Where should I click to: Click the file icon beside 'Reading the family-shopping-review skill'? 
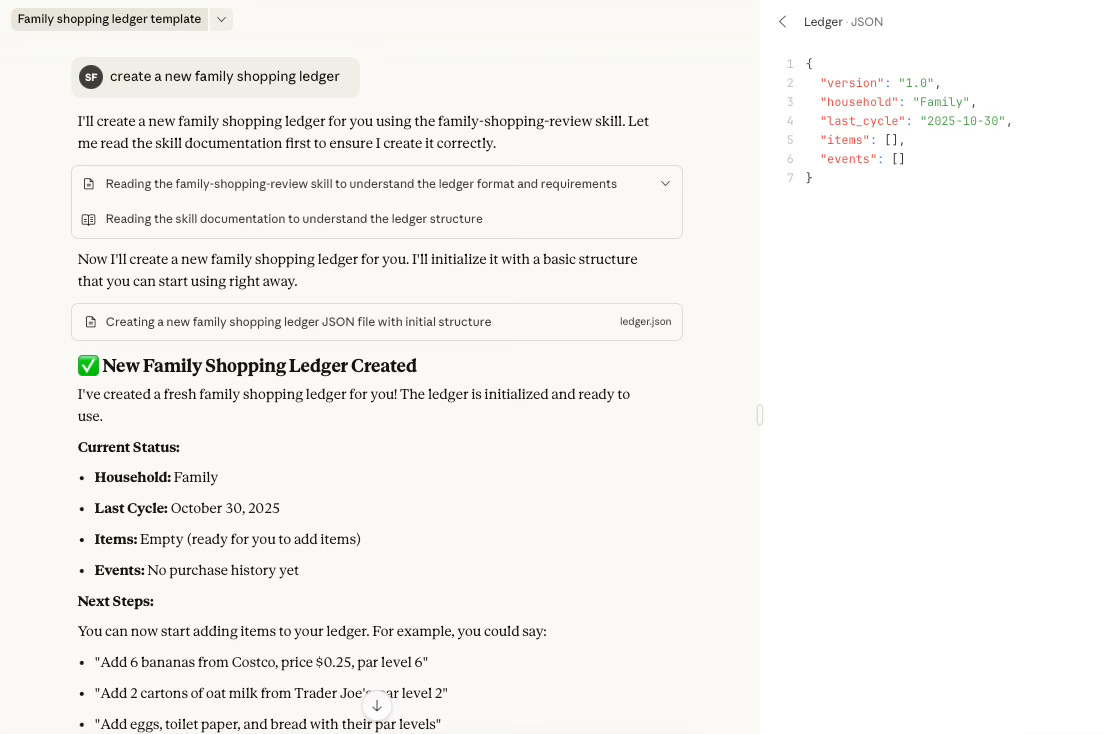(89, 184)
